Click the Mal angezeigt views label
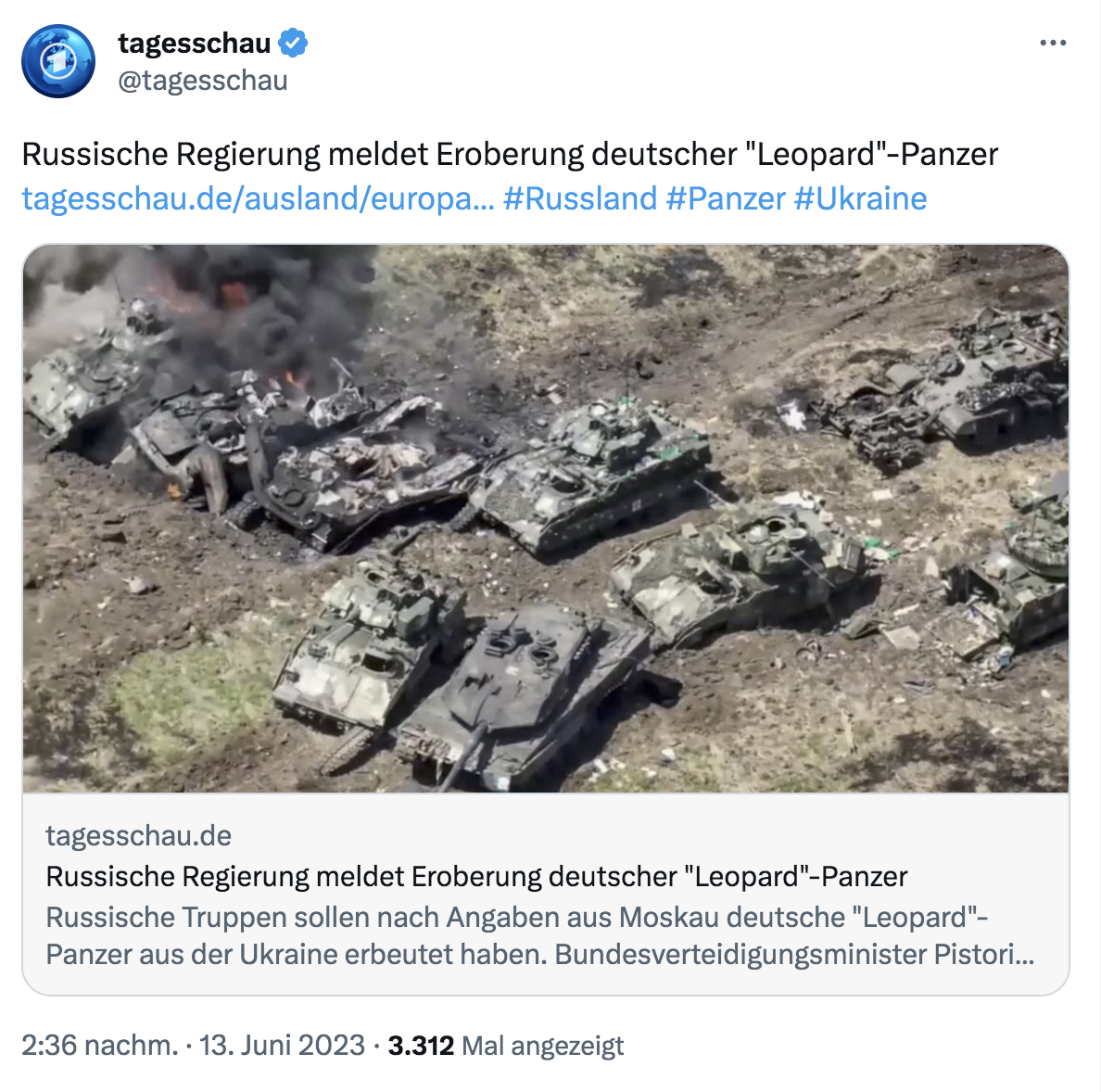 (543, 1046)
